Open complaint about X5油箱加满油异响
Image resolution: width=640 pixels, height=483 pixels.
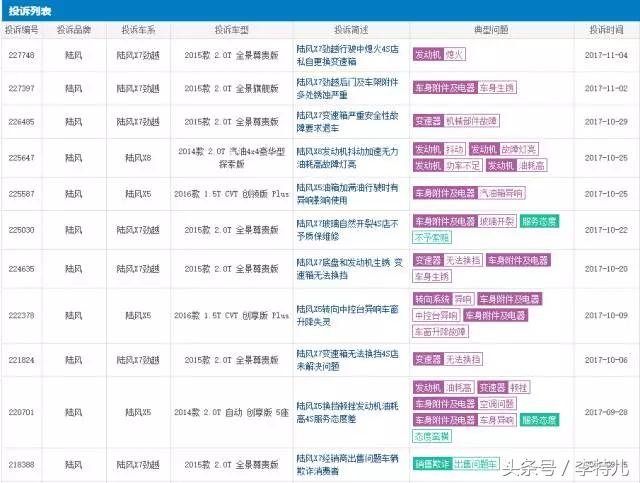click(x=347, y=194)
